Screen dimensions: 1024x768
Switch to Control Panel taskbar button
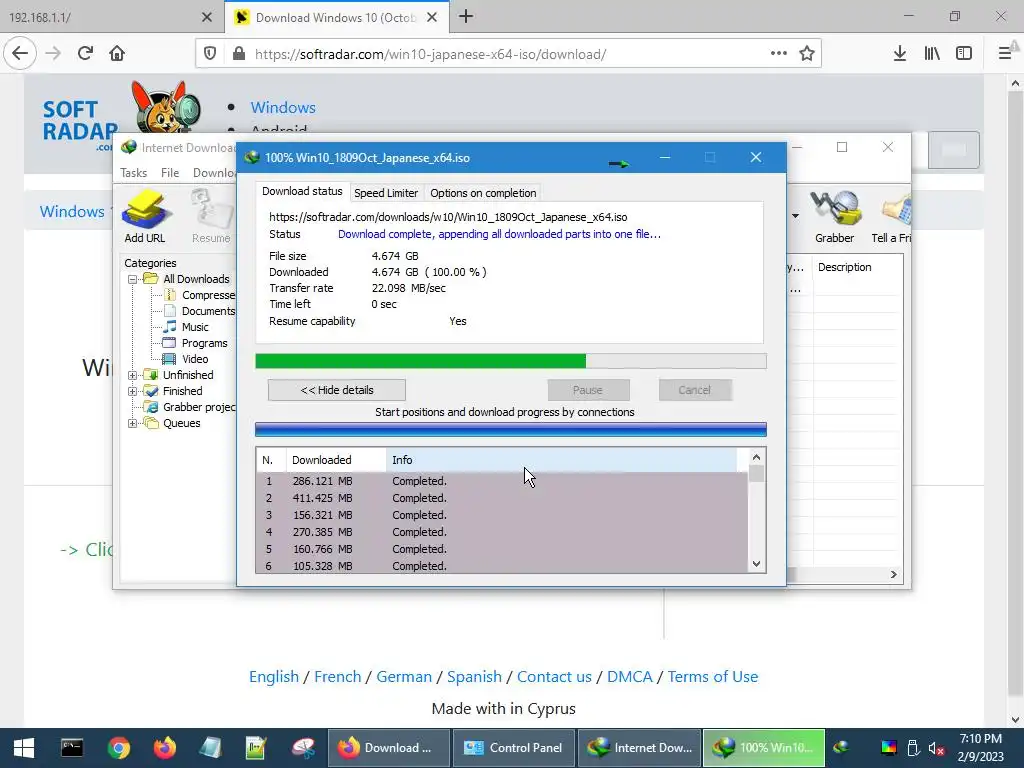[513, 748]
